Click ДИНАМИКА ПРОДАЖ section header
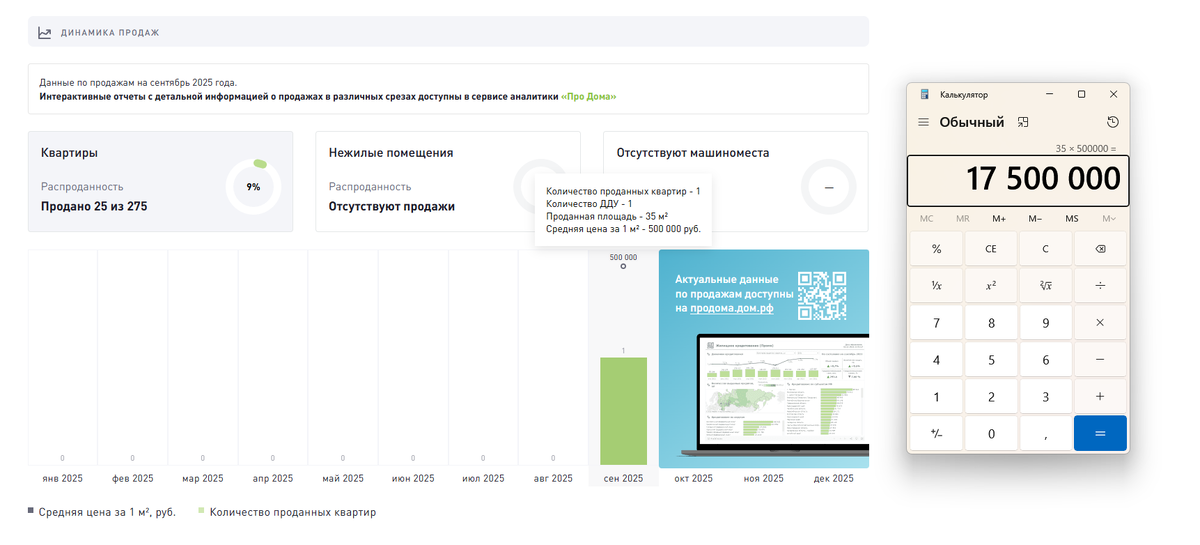 448,32
